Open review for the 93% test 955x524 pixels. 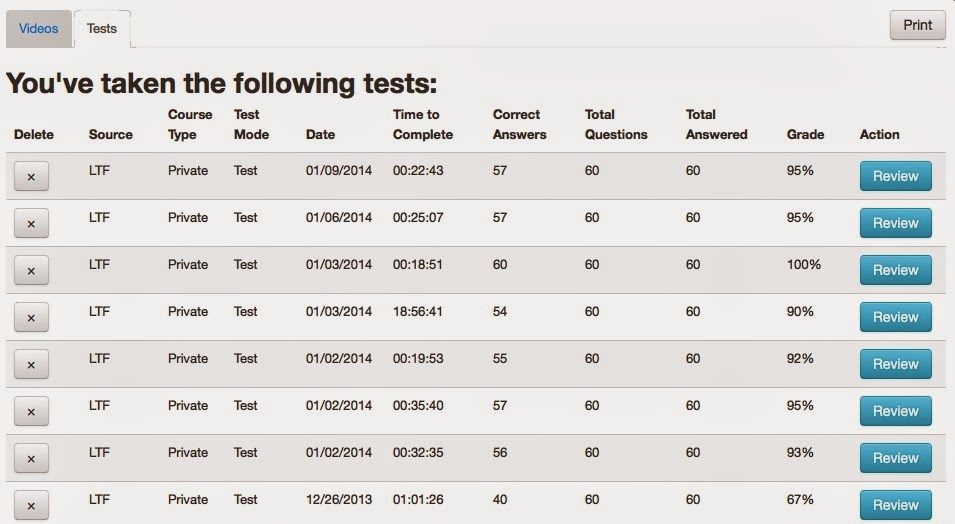tap(895, 458)
